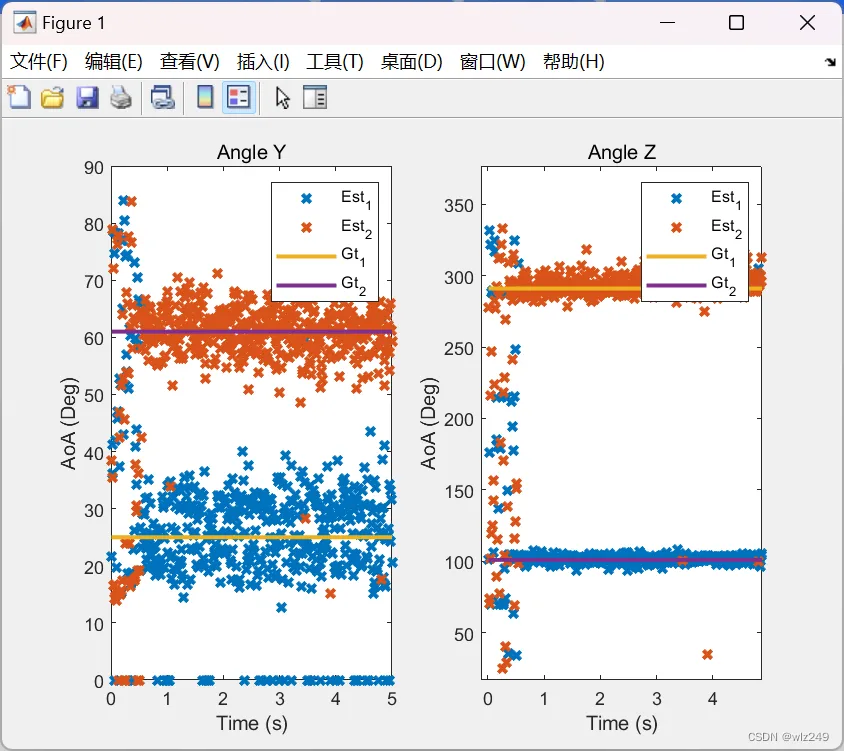Click the Link Plot toolbar icon
The width and height of the screenshot is (844, 751).
[x=163, y=98]
